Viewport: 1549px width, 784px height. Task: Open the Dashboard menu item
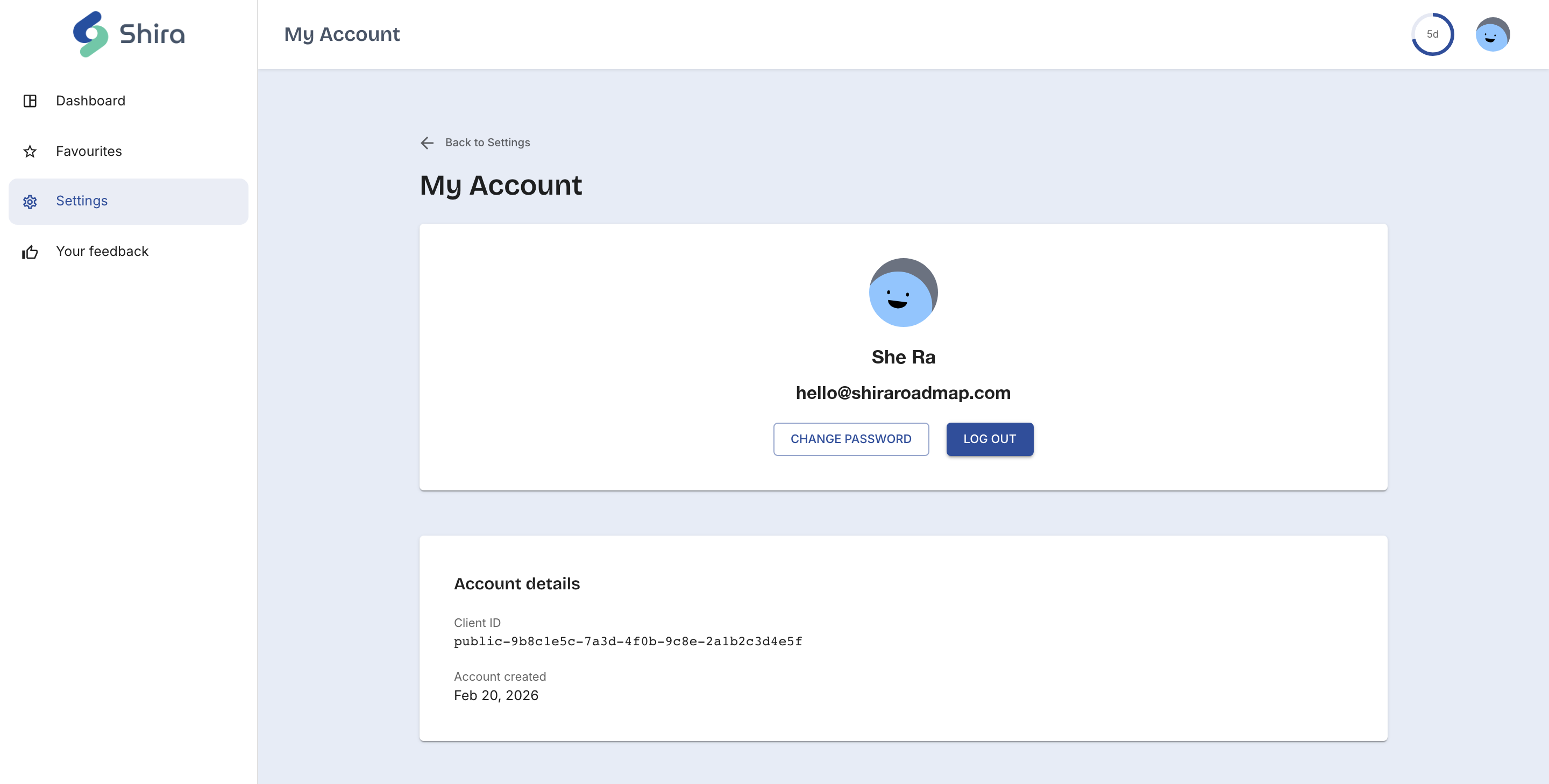tap(128, 101)
